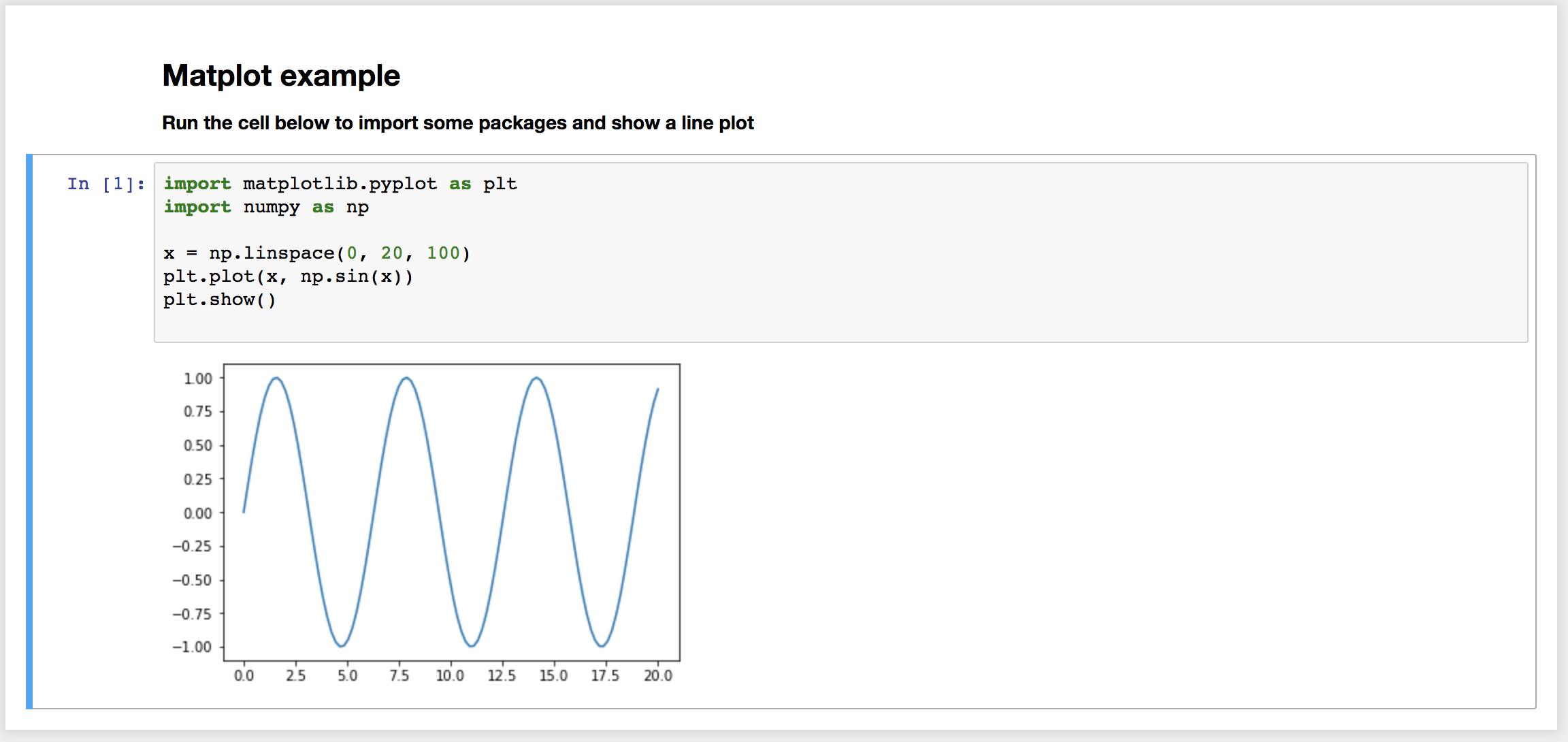Click the plt.show() code line
The height and width of the screenshot is (742, 1568).
[x=219, y=300]
